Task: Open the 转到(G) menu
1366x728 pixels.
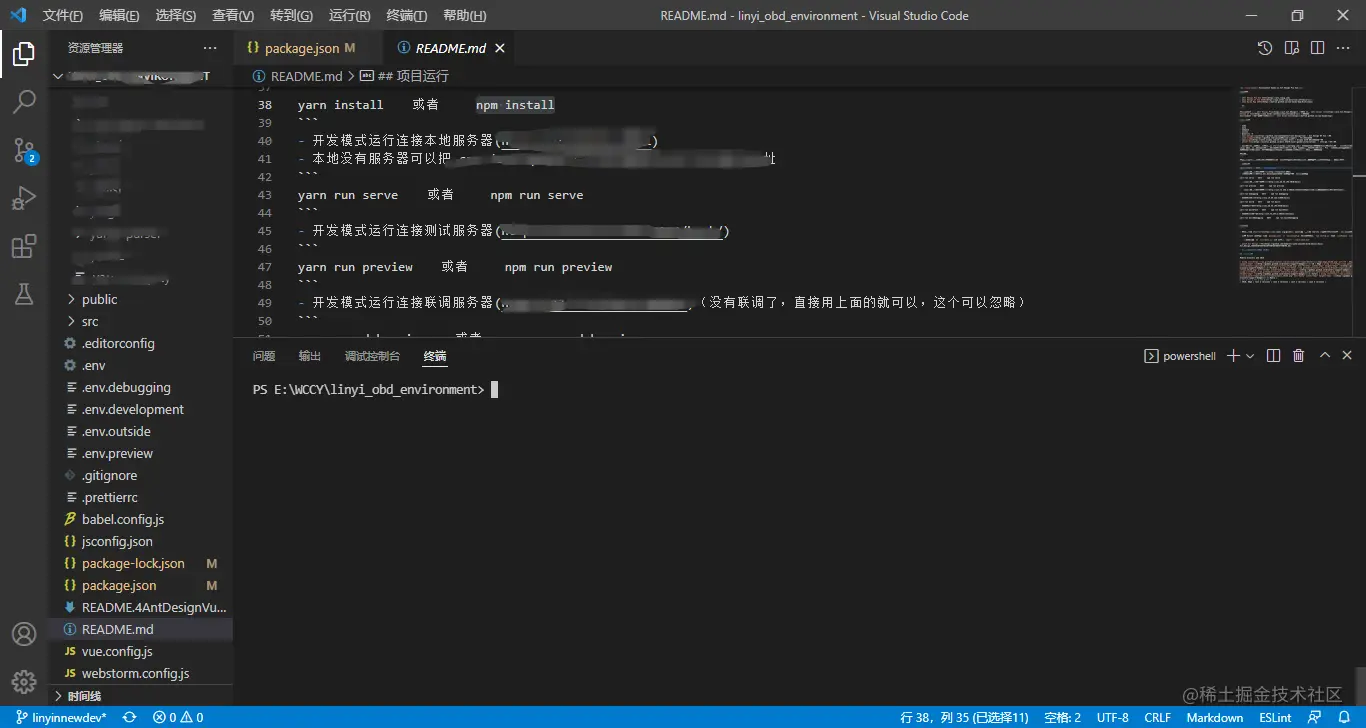Action: coord(291,15)
